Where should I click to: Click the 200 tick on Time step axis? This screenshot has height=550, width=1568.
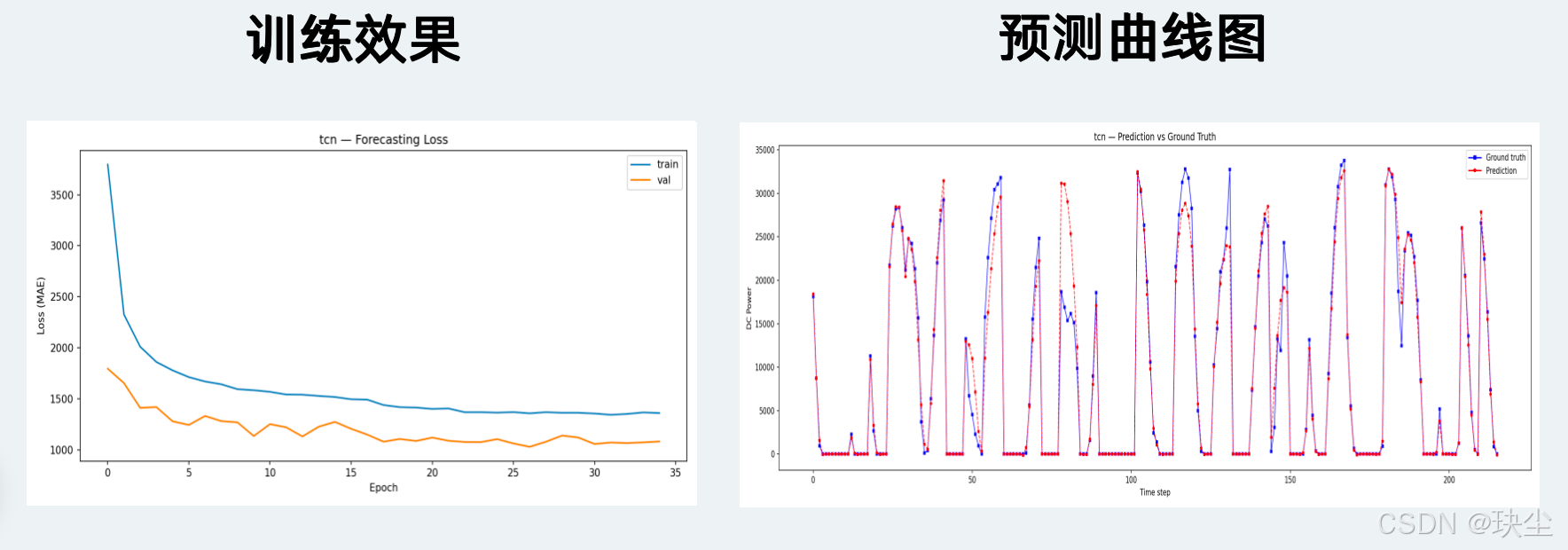(1448, 480)
